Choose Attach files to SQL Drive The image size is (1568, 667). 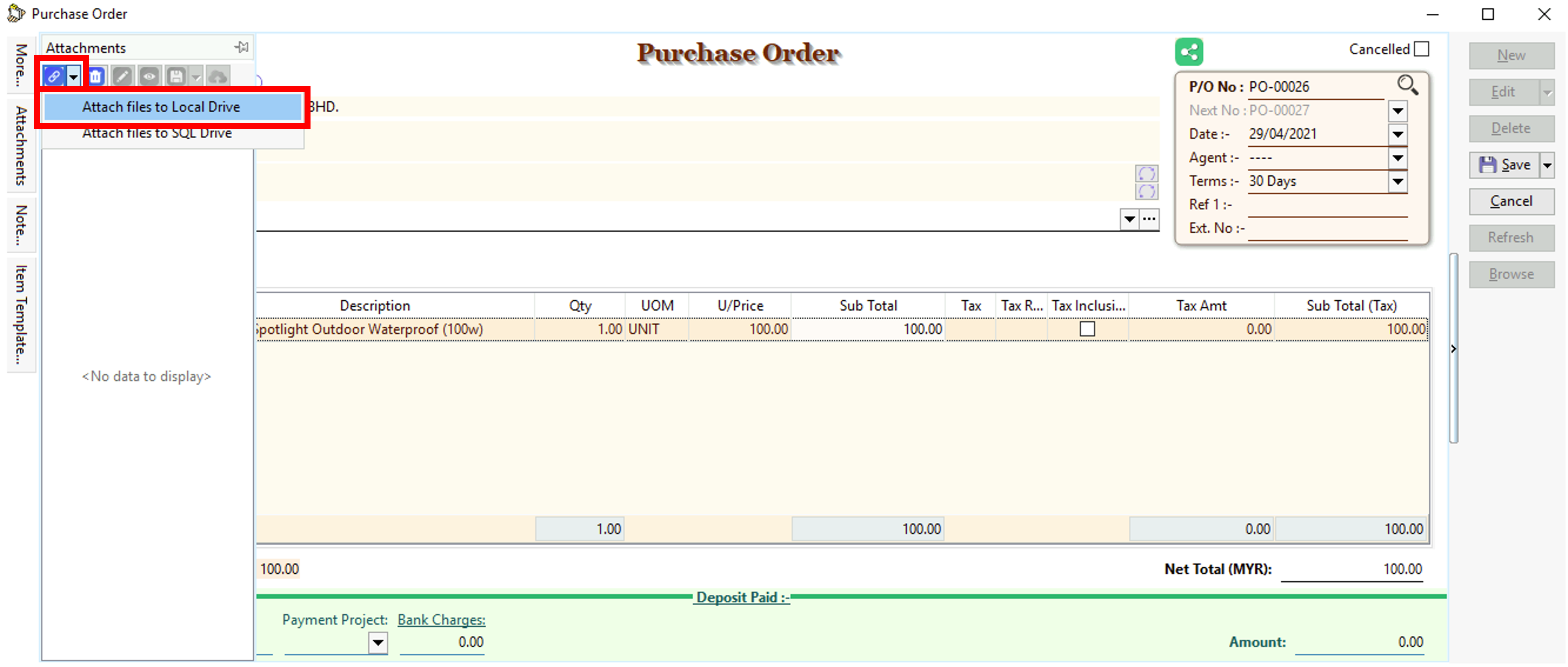157,133
